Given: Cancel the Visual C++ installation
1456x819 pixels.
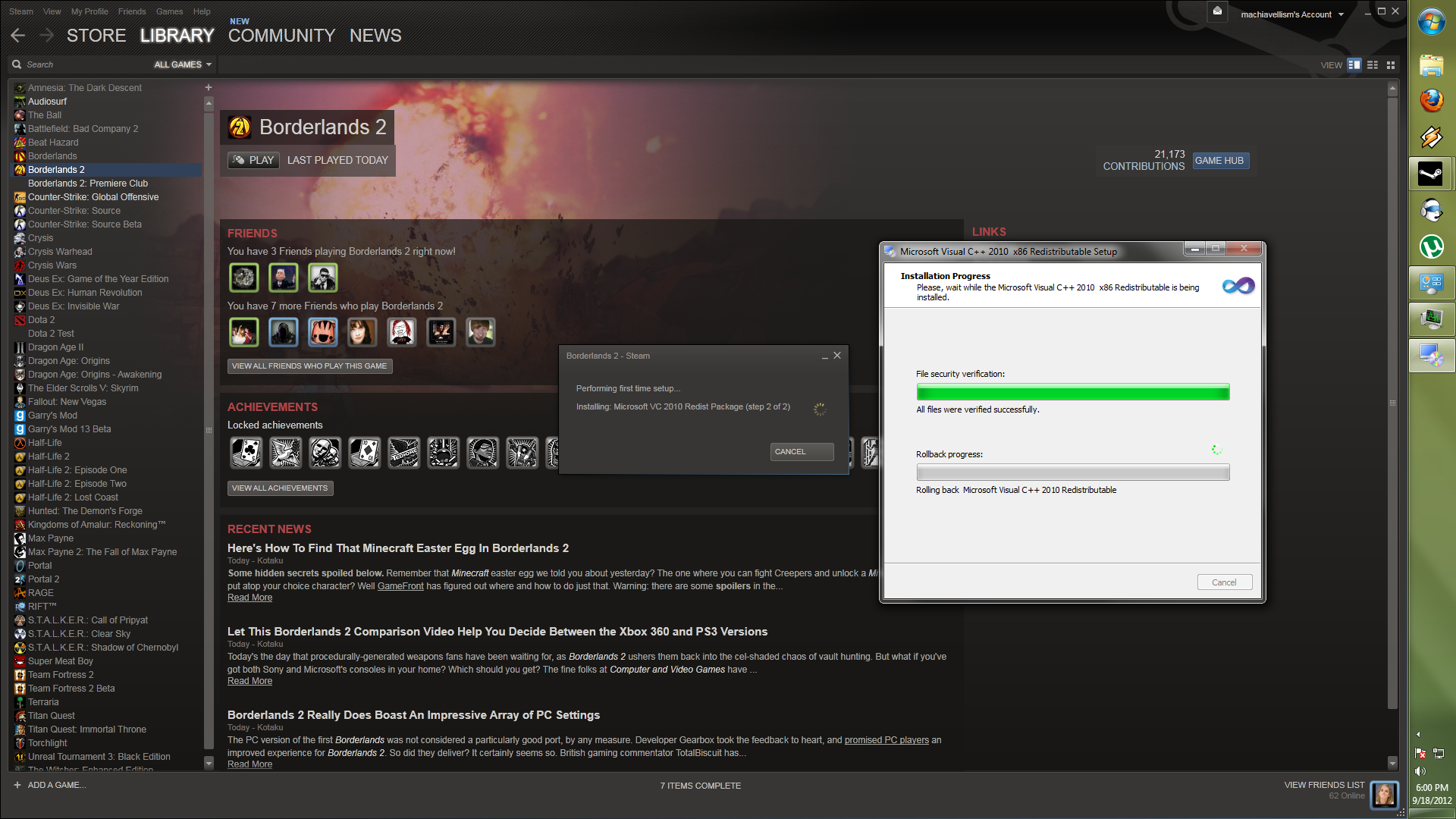Looking at the screenshot, I should click(x=1225, y=582).
